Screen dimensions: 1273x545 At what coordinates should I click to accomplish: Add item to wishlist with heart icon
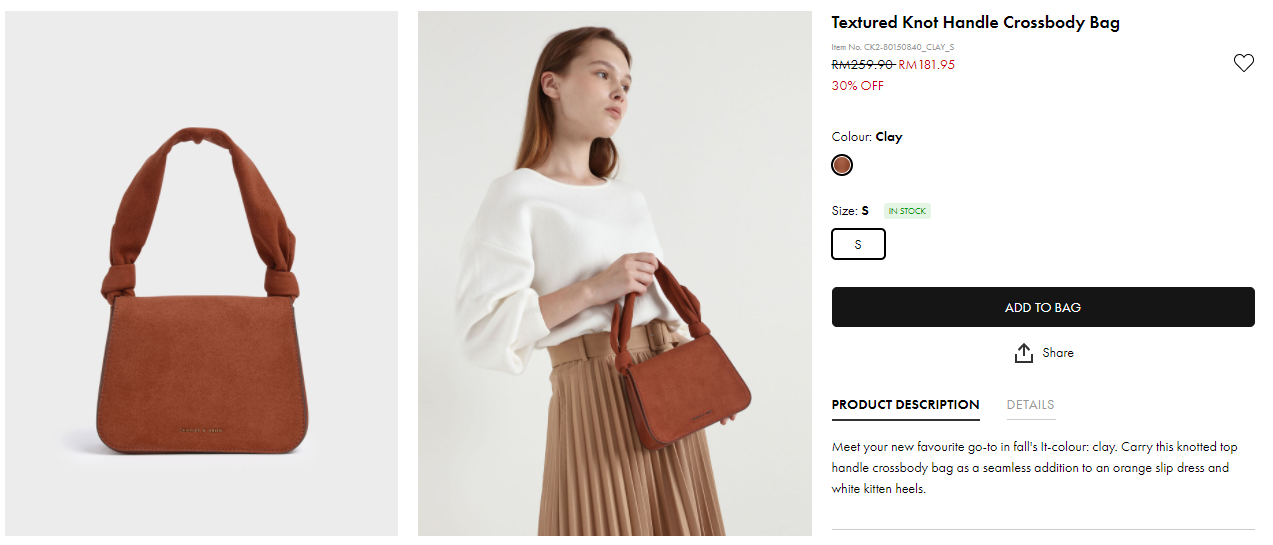click(x=1243, y=63)
